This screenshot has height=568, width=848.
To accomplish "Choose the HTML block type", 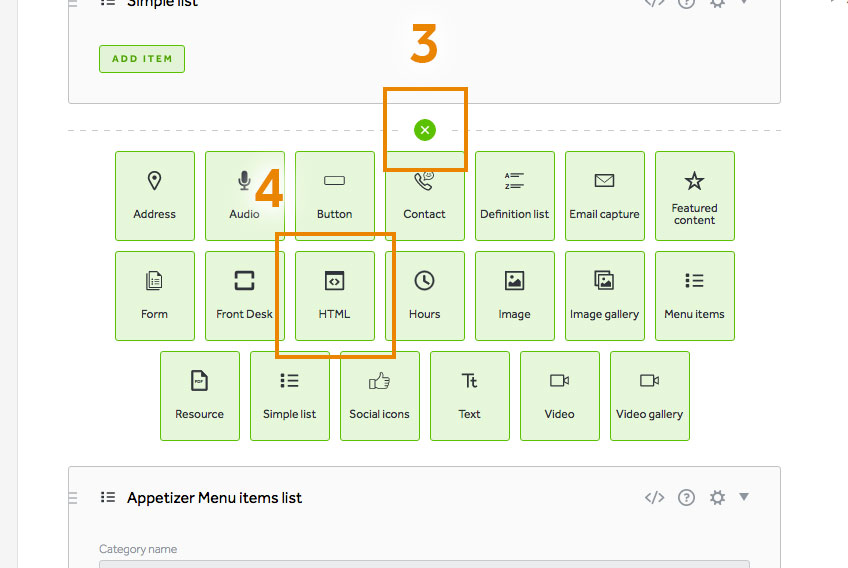I will point(334,296).
